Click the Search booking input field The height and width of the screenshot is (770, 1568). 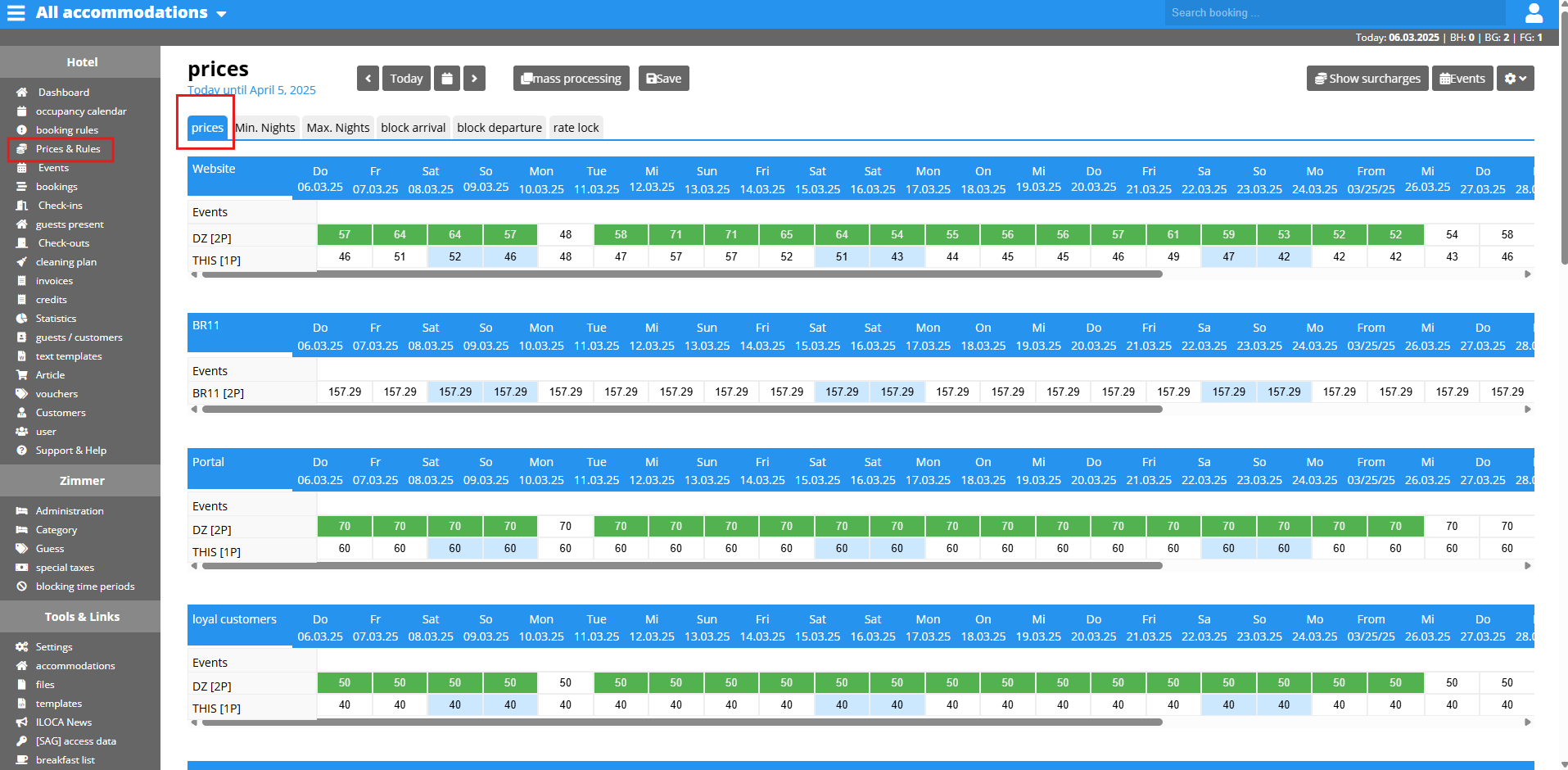coord(1335,13)
